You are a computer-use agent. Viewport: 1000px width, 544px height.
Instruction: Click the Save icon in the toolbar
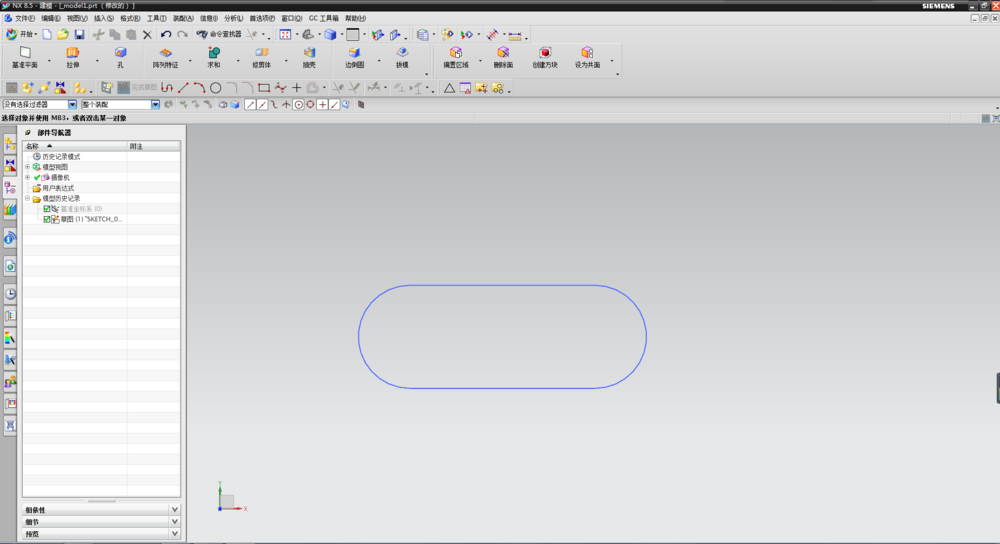coord(79,34)
